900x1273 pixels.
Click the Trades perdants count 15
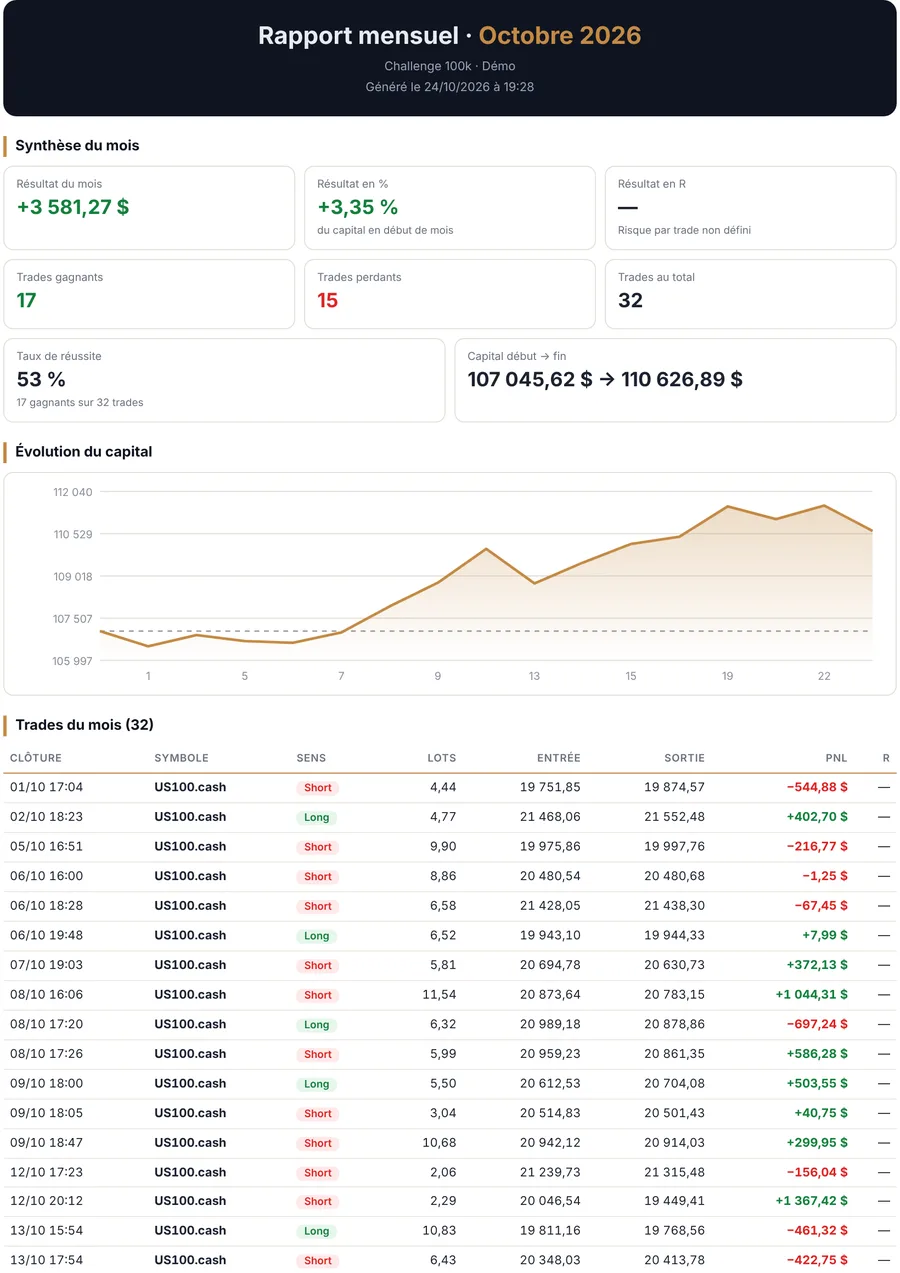pos(327,300)
